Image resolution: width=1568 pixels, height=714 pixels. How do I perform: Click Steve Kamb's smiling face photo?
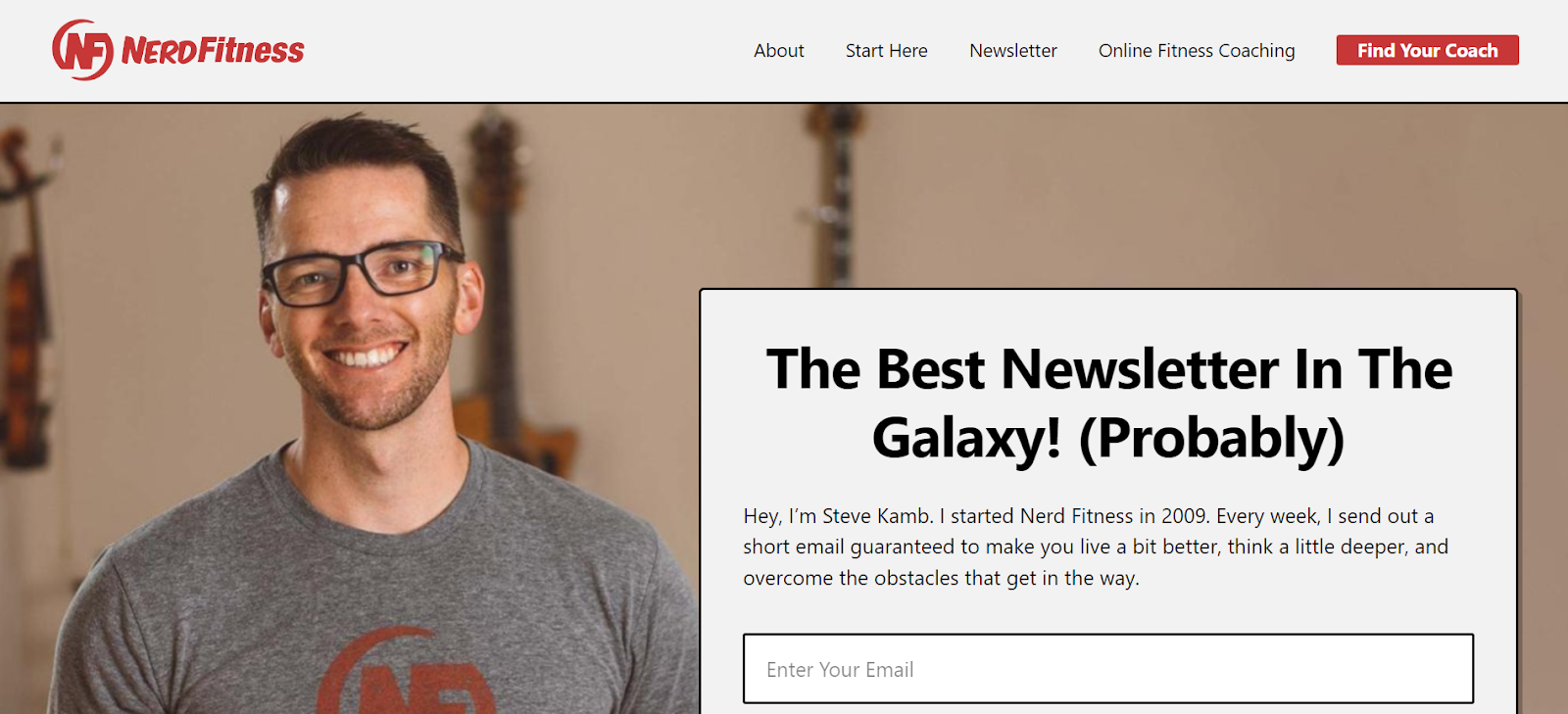[x=361, y=284]
